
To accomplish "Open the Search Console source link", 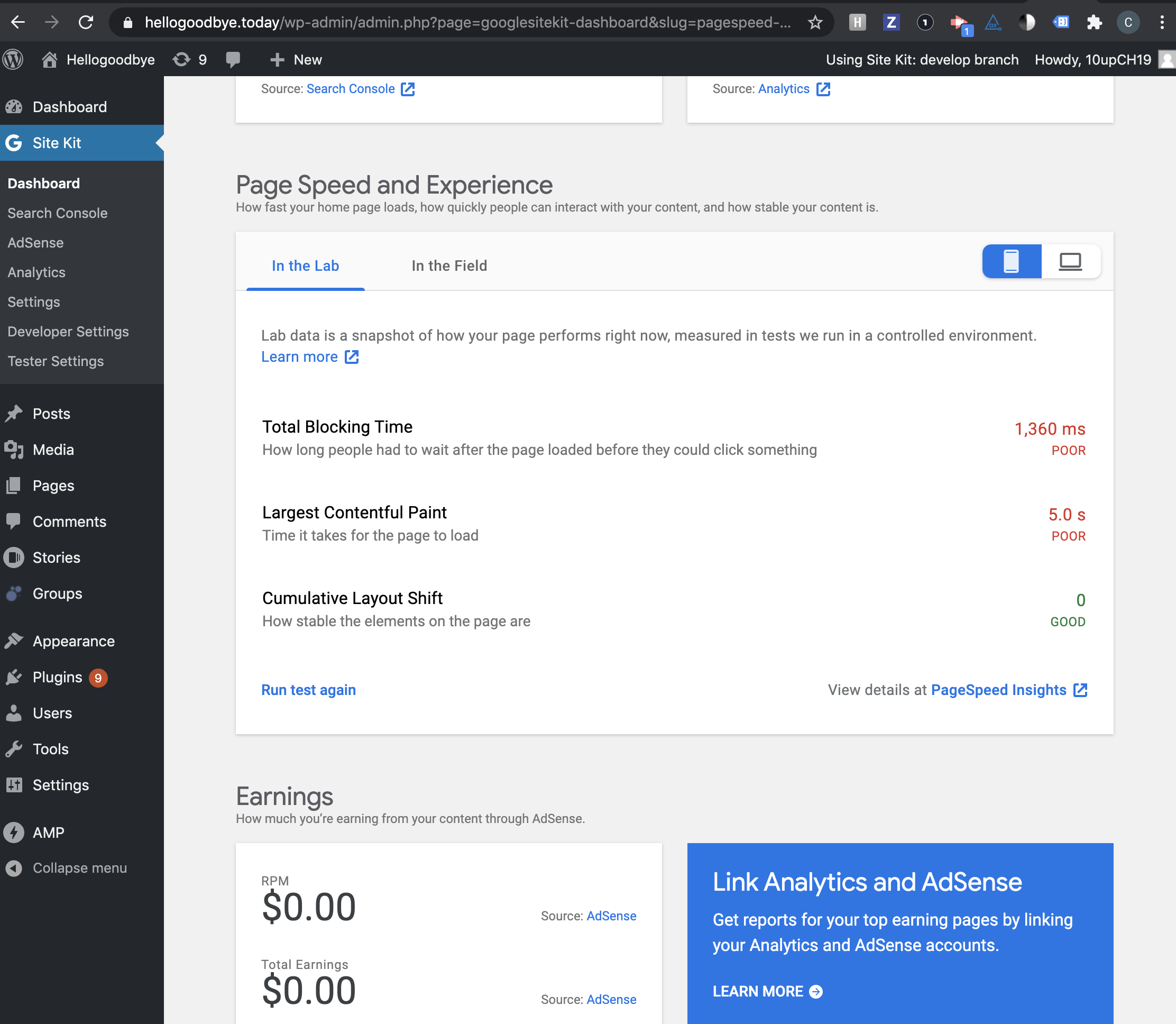I will (350, 89).
